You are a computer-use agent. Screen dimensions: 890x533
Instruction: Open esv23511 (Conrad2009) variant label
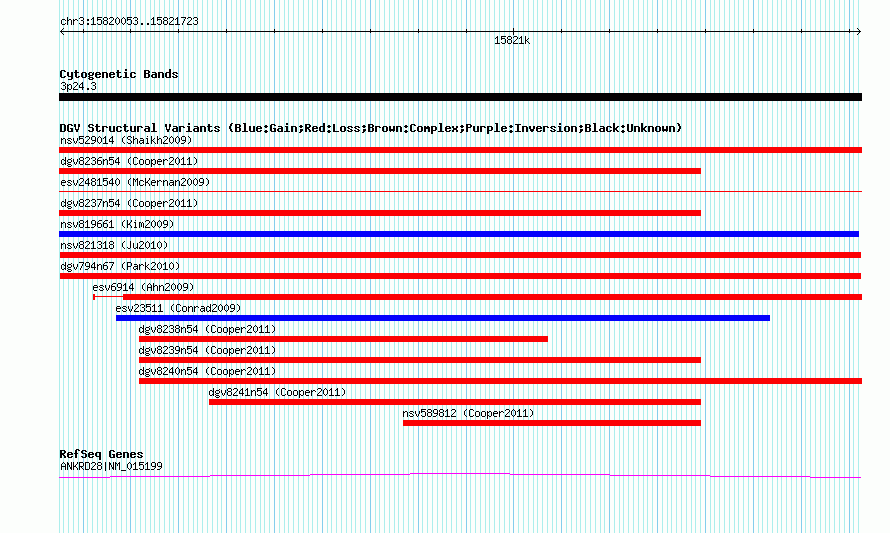[178, 308]
